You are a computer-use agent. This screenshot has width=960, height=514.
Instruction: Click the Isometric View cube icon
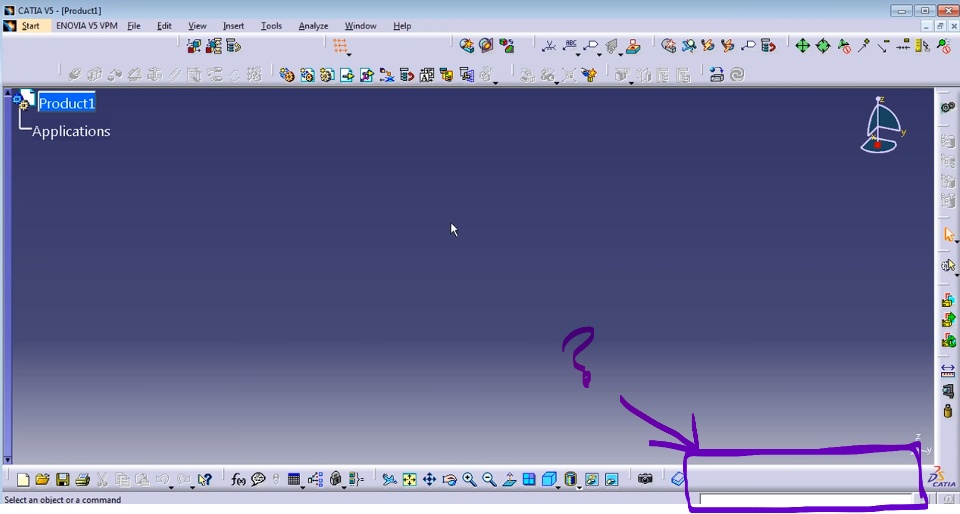pos(549,480)
